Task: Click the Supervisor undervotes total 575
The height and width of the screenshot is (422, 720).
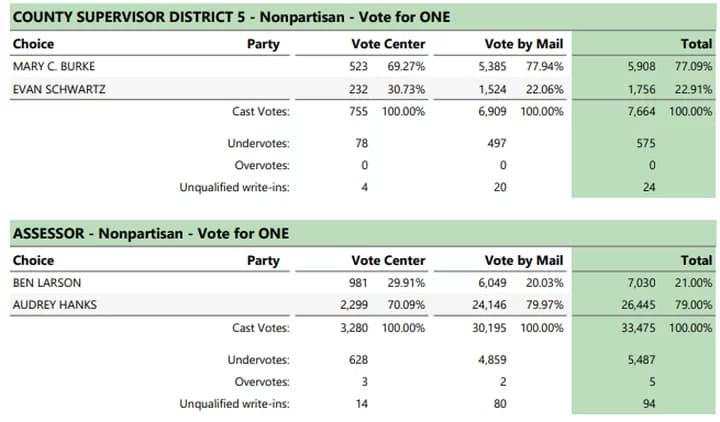Action: 646,143
